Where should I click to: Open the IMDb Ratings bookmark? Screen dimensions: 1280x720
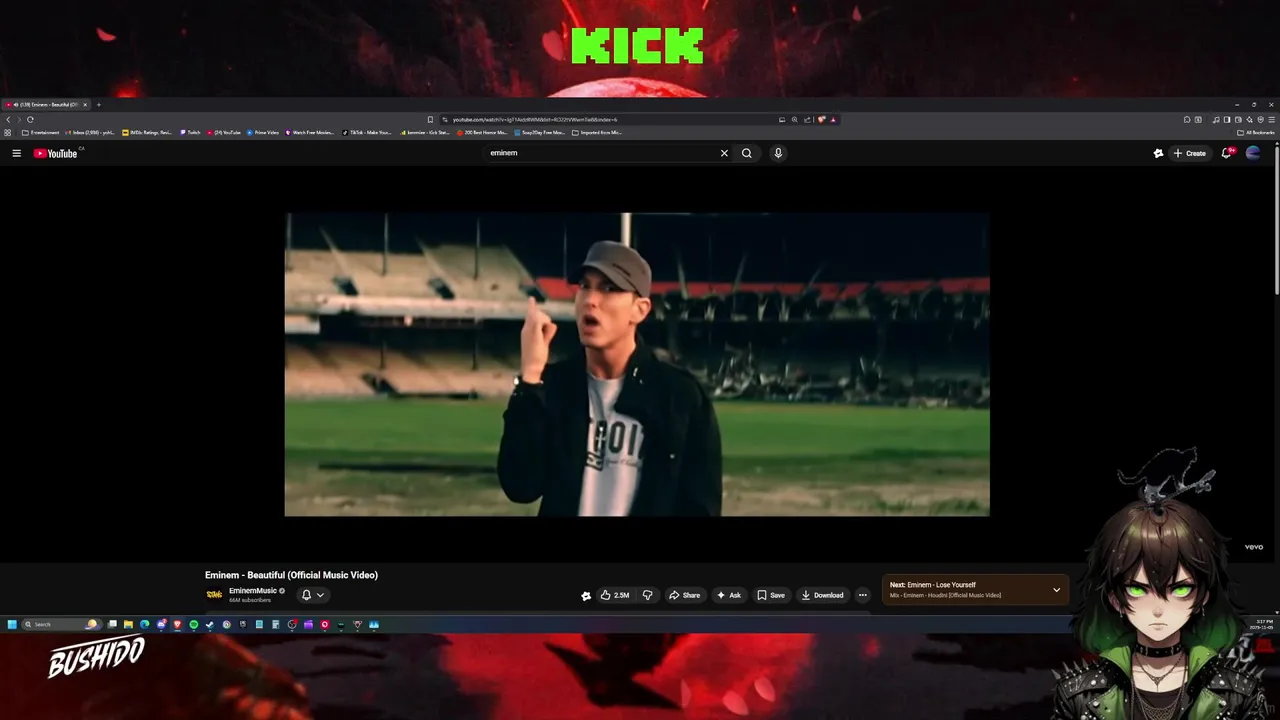click(147, 132)
